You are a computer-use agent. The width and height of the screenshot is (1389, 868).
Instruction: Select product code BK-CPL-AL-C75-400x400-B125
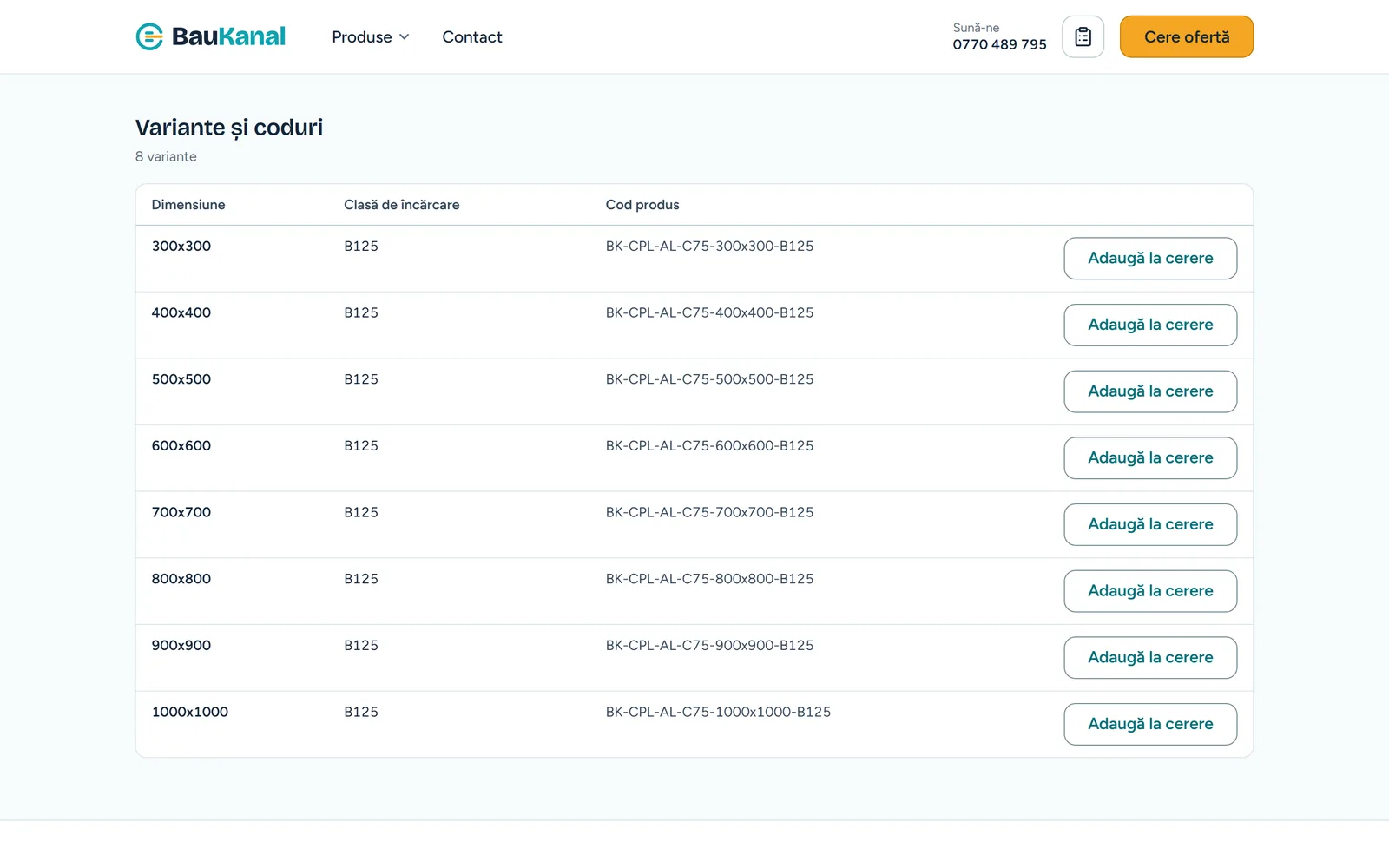coord(709,312)
